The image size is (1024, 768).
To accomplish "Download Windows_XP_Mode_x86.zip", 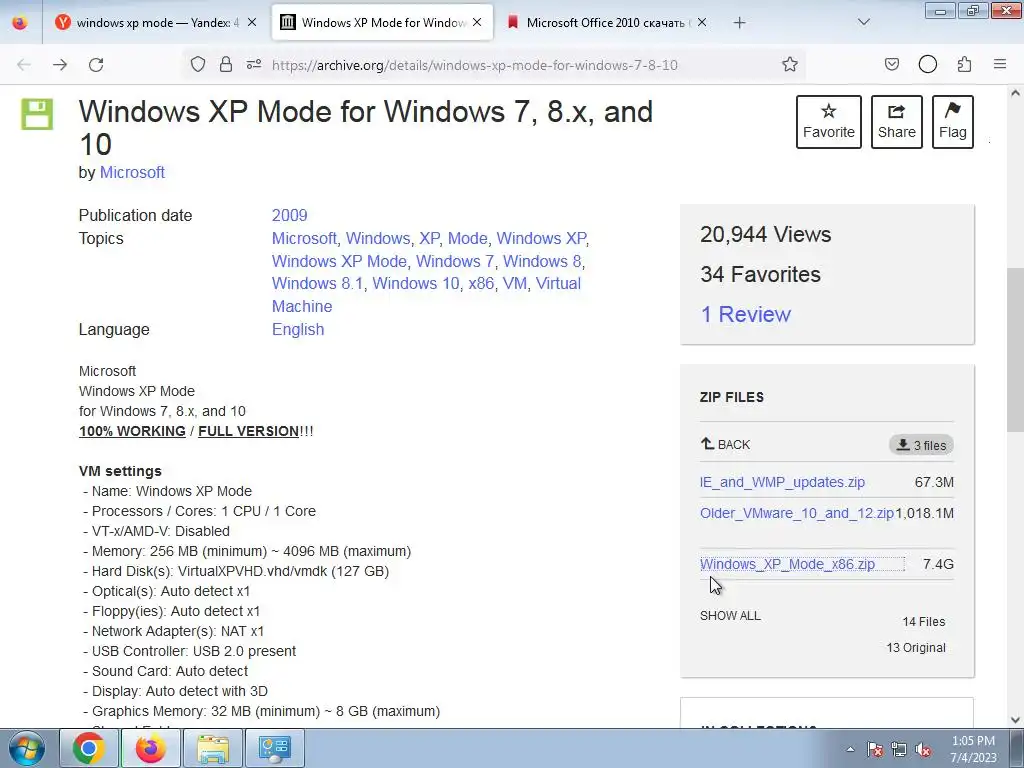I will [x=787, y=564].
